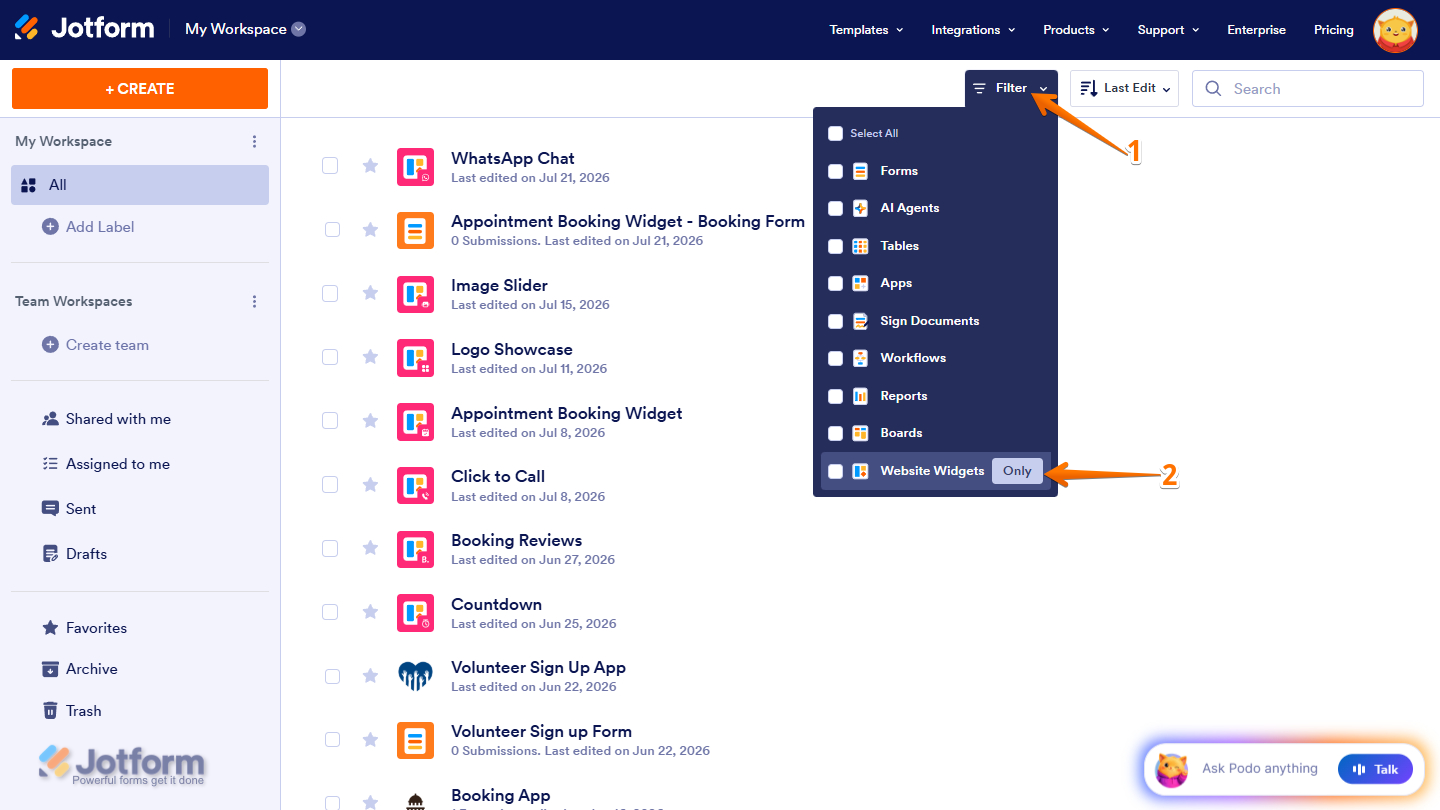This screenshot has width=1440, height=810.
Task: Check the Reports filter checkbox
Action: (x=835, y=396)
